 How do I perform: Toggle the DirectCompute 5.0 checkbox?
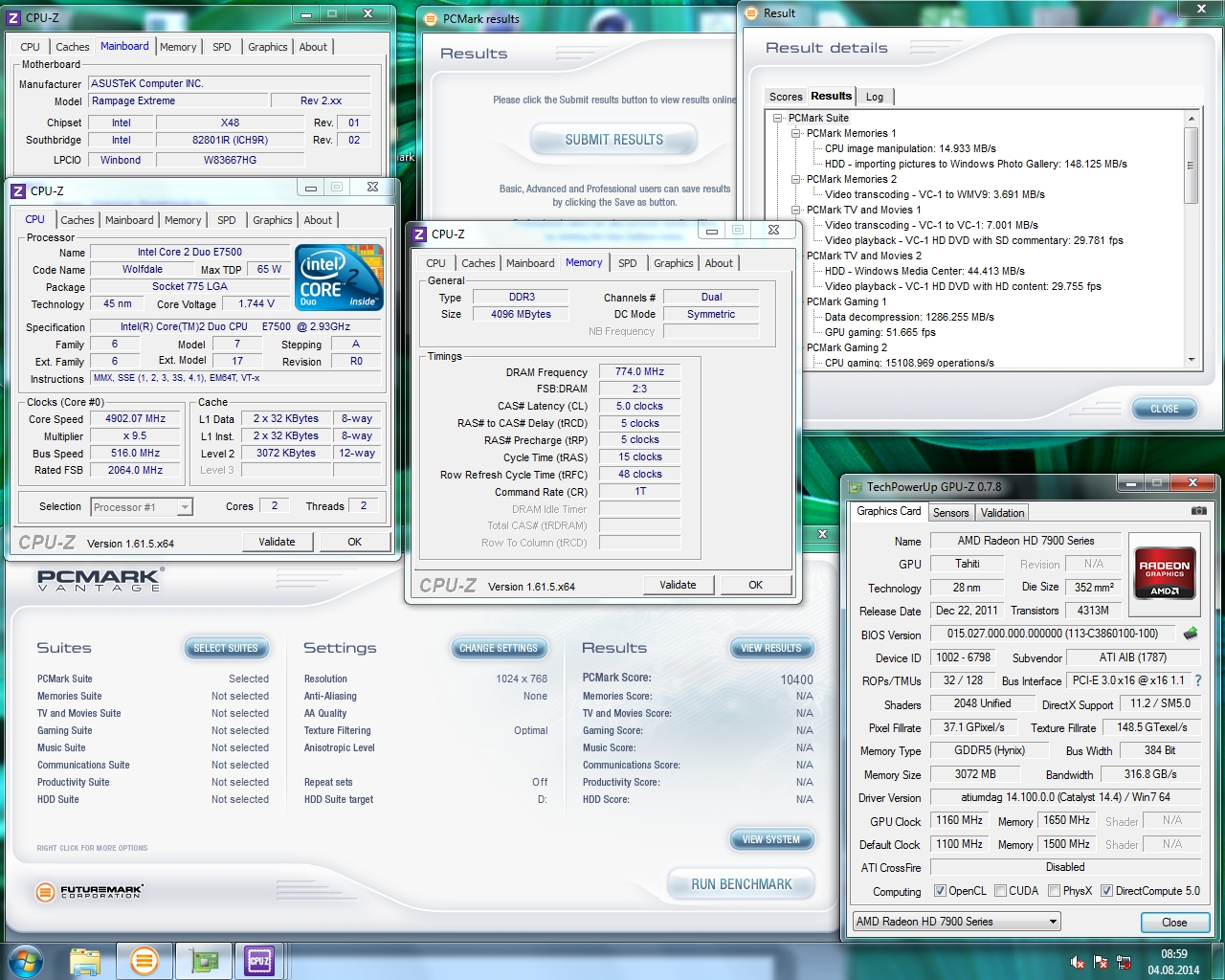pyautogui.click(x=1106, y=891)
